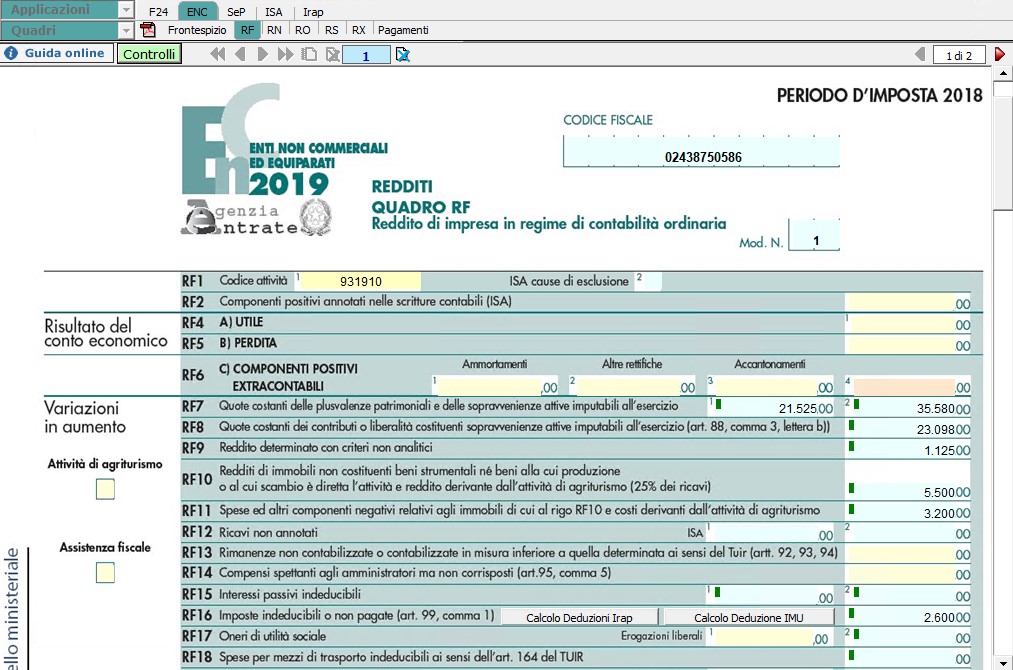Click the Calcolo Deduzione IMU button
Image resolution: width=1013 pixels, height=670 pixels.
[x=749, y=617]
